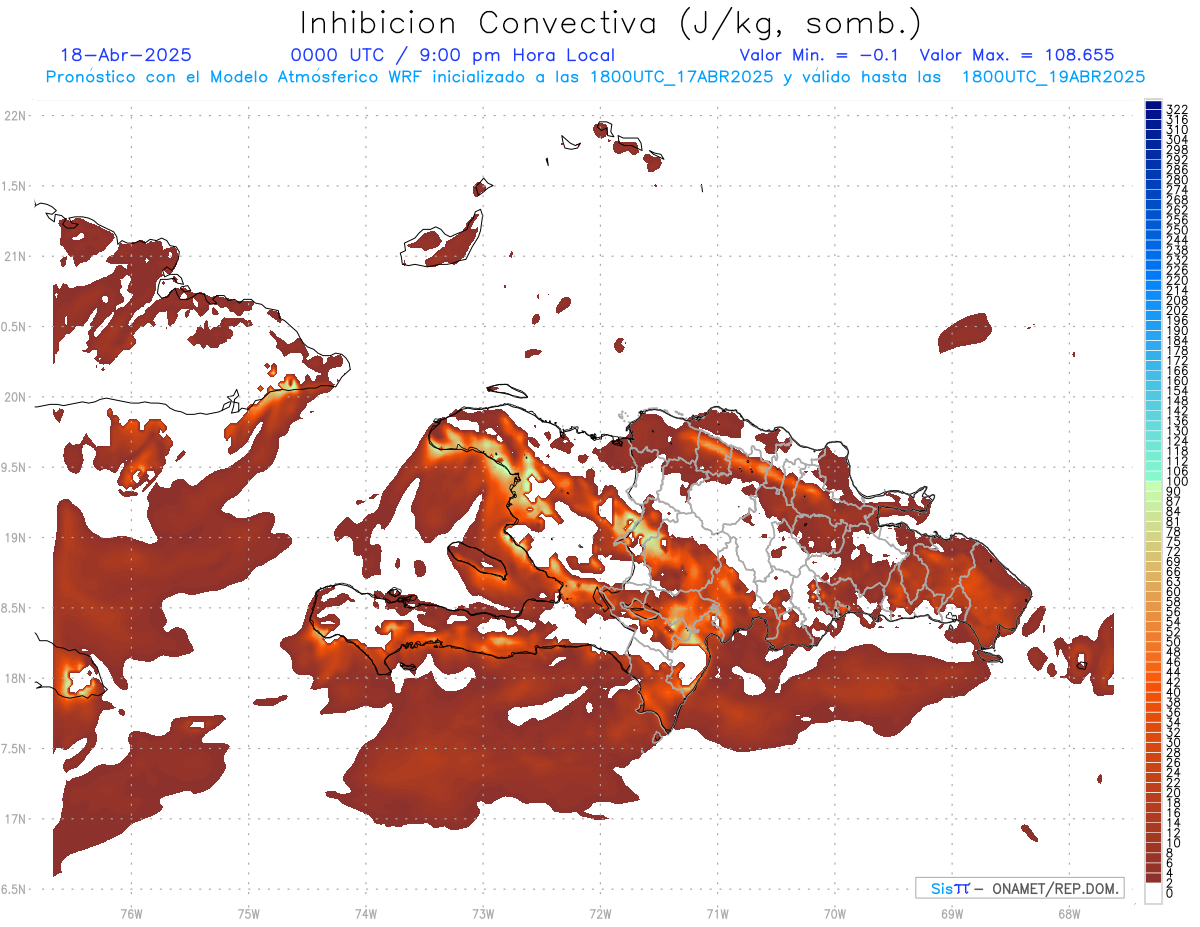
Task: Click the white swatch beside 0 on colorbar
Action: [x=1153, y=893]
